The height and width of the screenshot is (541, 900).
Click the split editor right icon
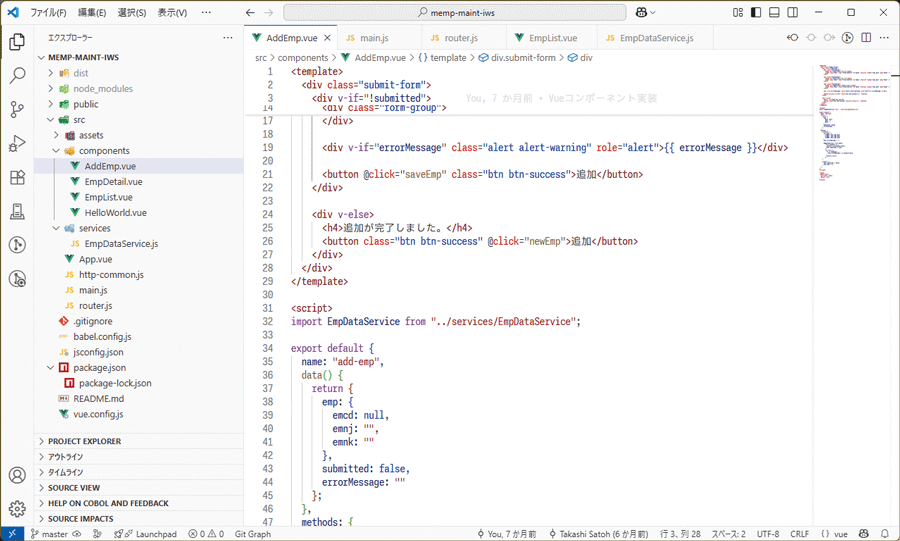tap(866, 38)
